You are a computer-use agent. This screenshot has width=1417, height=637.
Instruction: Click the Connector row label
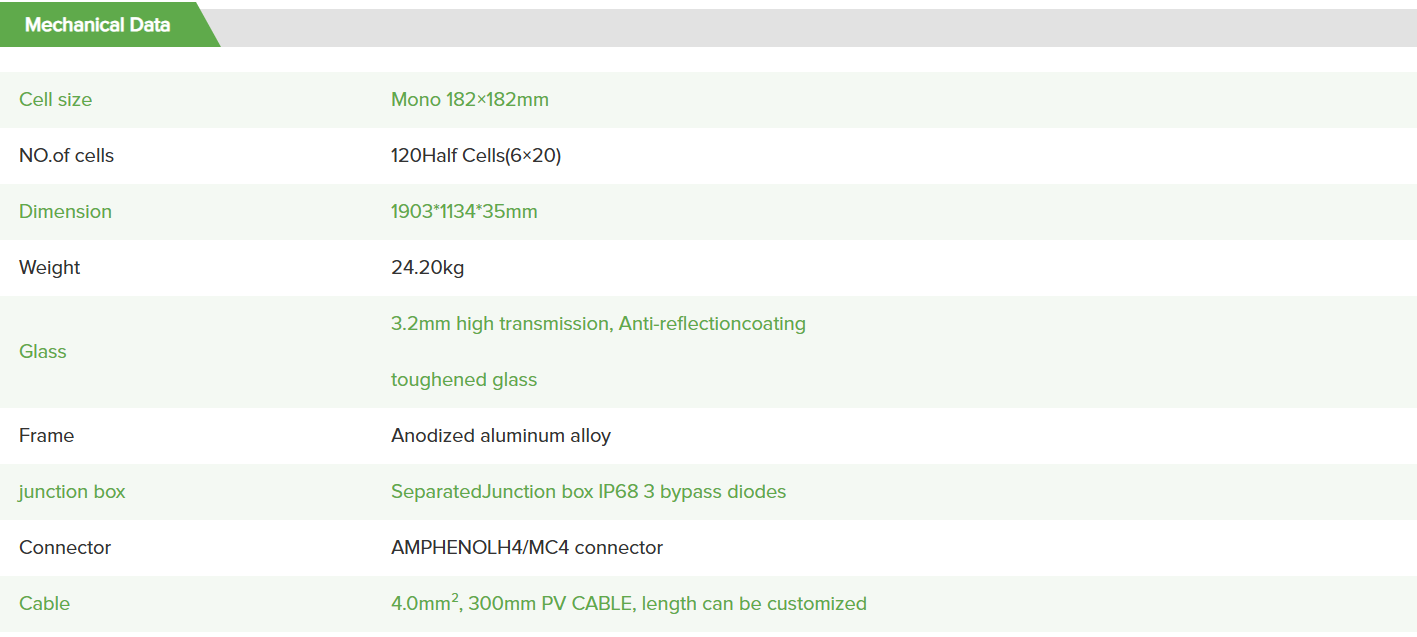point(65,548)
